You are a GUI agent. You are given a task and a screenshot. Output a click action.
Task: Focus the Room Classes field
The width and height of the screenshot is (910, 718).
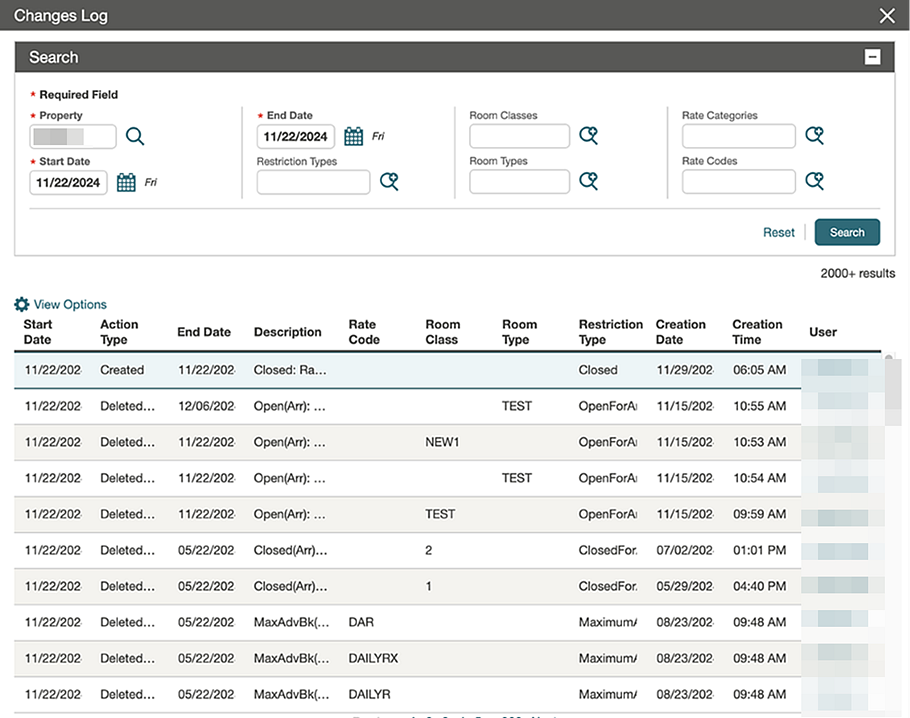tap(519, 136)
